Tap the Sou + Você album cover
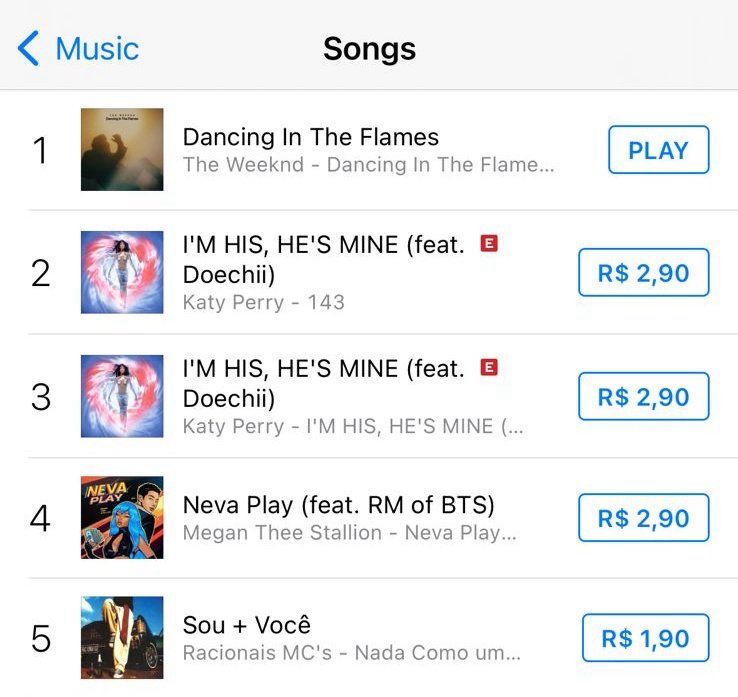Screen dimensions: 738x697 tap(122, 638)
